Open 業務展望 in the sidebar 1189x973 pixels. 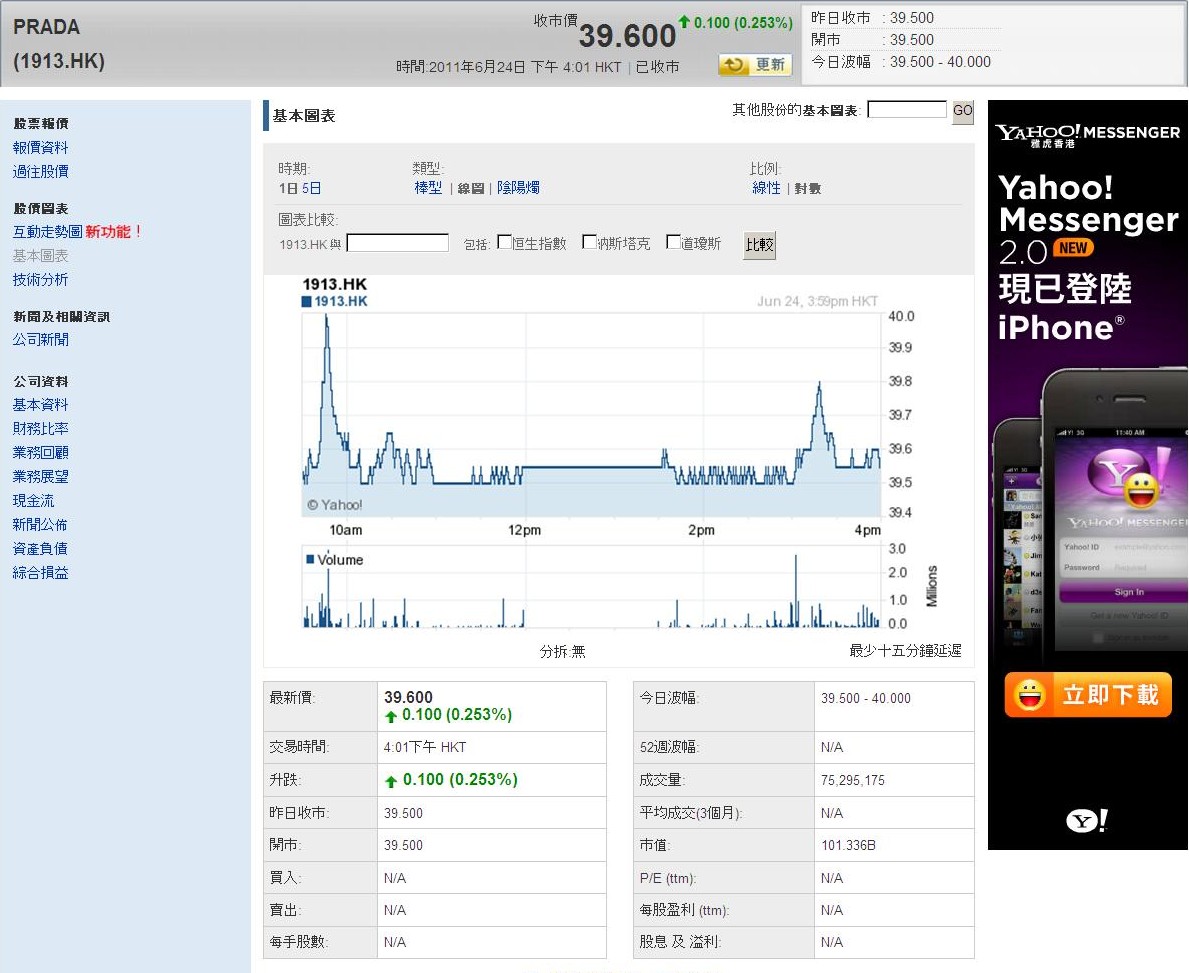point(40,477)
